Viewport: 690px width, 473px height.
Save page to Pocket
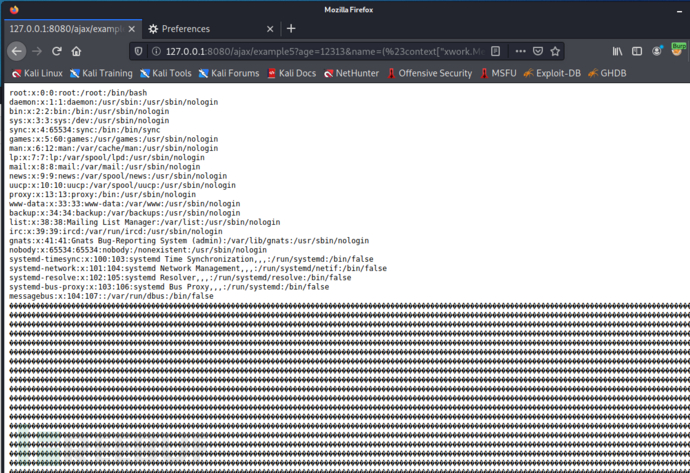pyautogui.click(x=537, y=51)
